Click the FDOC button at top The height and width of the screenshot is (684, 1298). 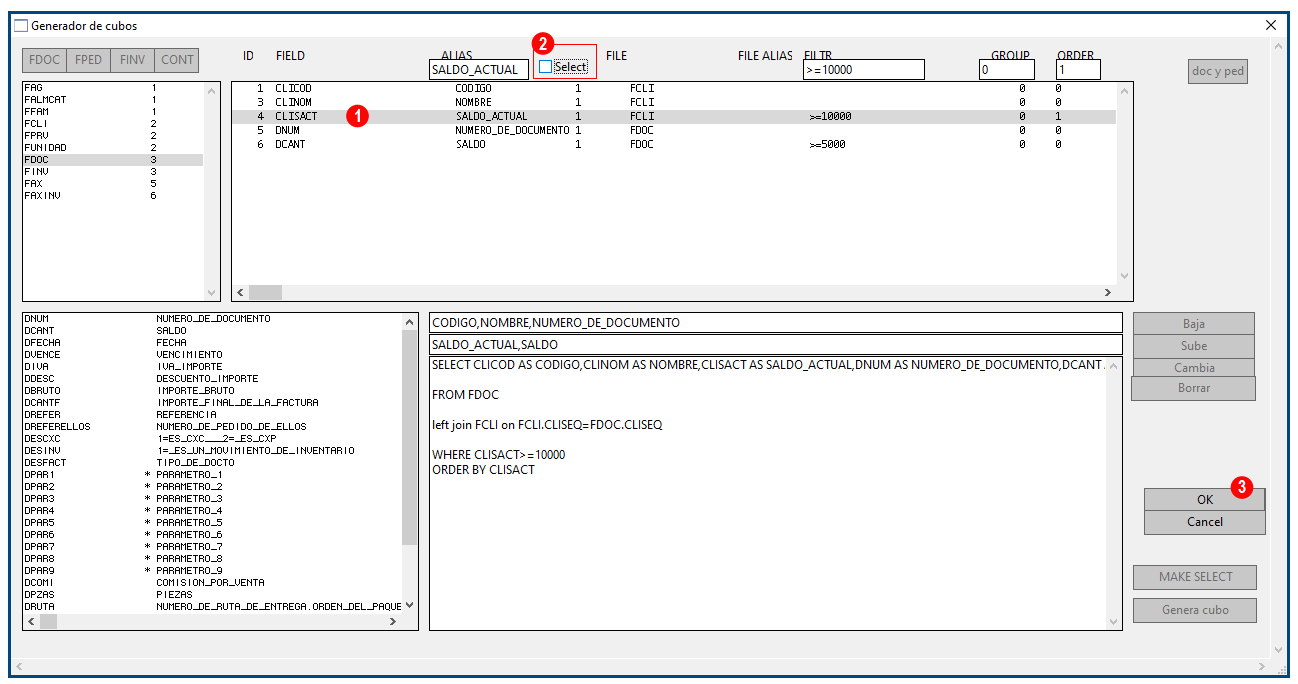(x=44, y=60)
